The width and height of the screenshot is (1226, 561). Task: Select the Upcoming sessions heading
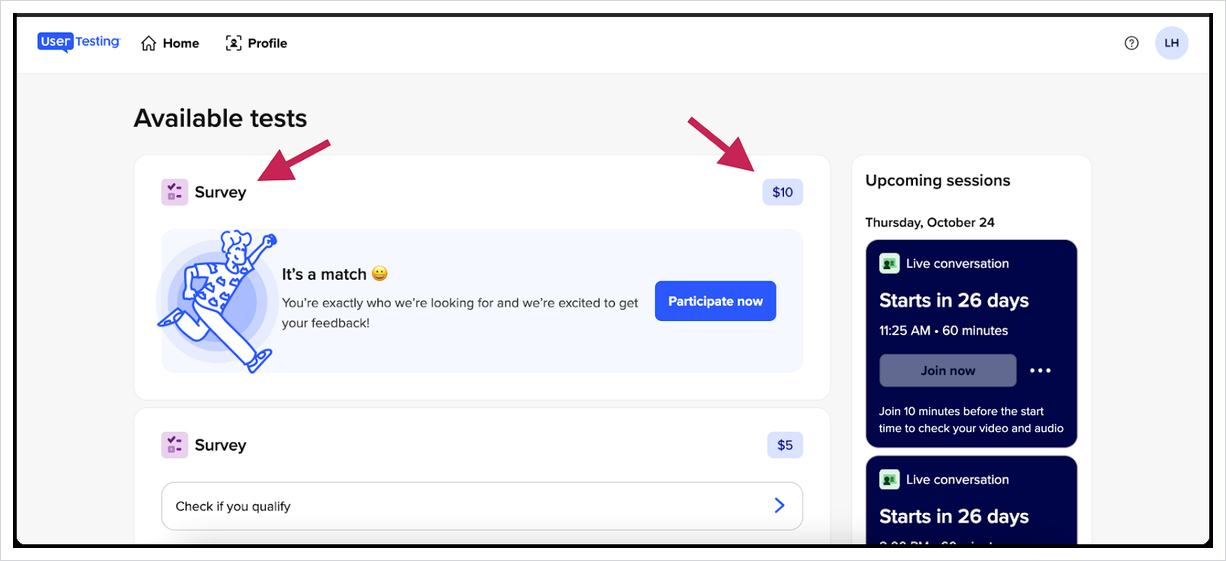(937, 181)
